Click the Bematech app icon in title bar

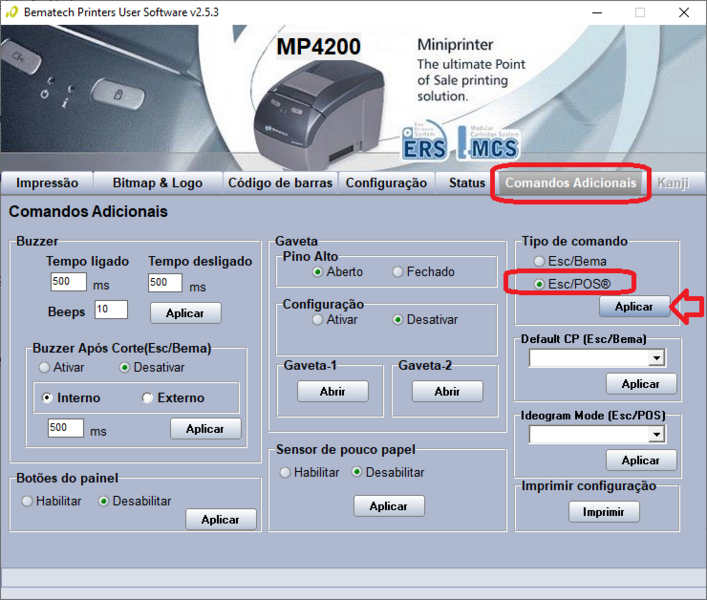pyautogui.click(x=11, y=12)
